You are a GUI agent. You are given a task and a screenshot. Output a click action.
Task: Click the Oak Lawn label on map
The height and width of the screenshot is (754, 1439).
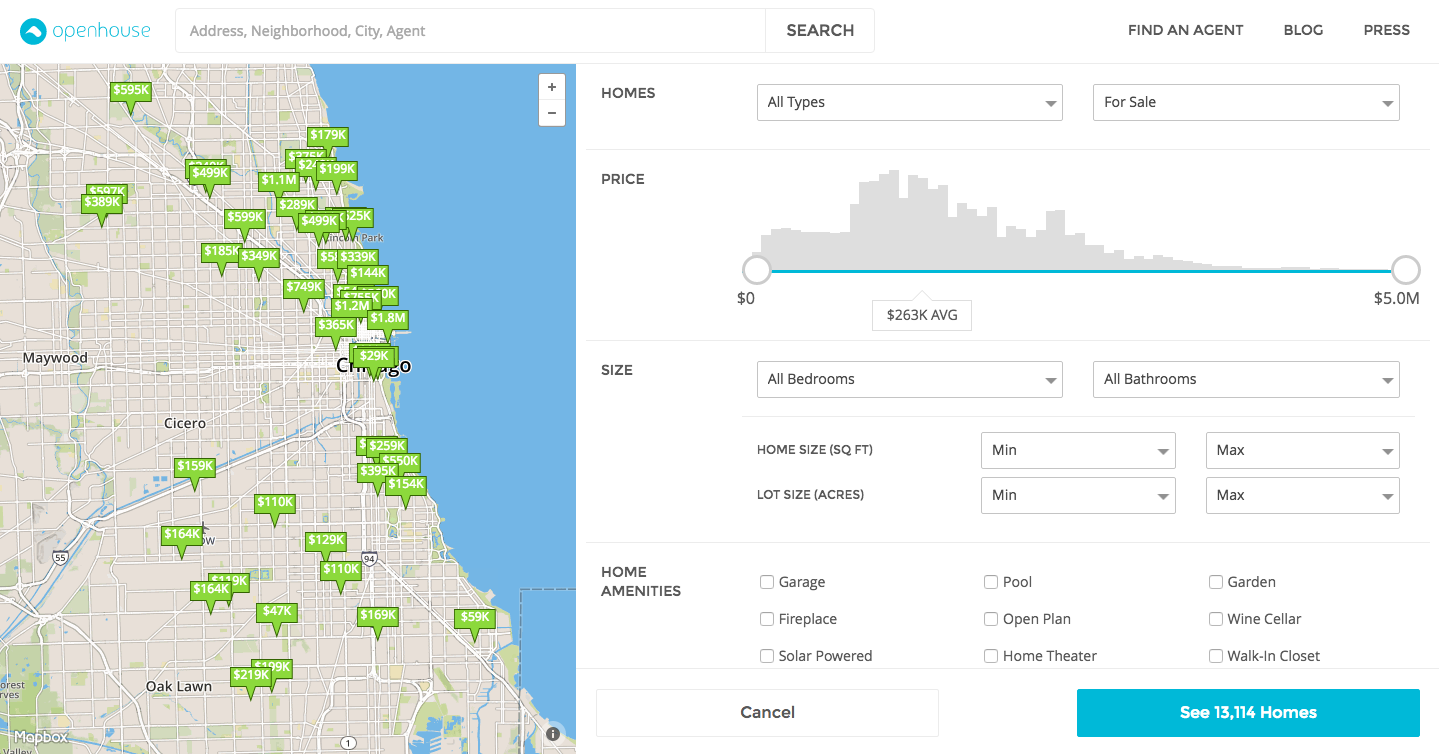point(179,686)
